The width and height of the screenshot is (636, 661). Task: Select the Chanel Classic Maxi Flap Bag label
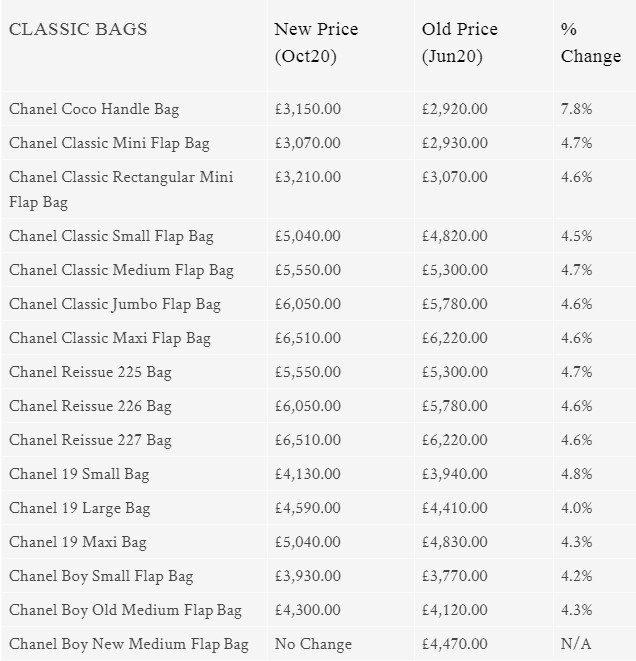110,338
